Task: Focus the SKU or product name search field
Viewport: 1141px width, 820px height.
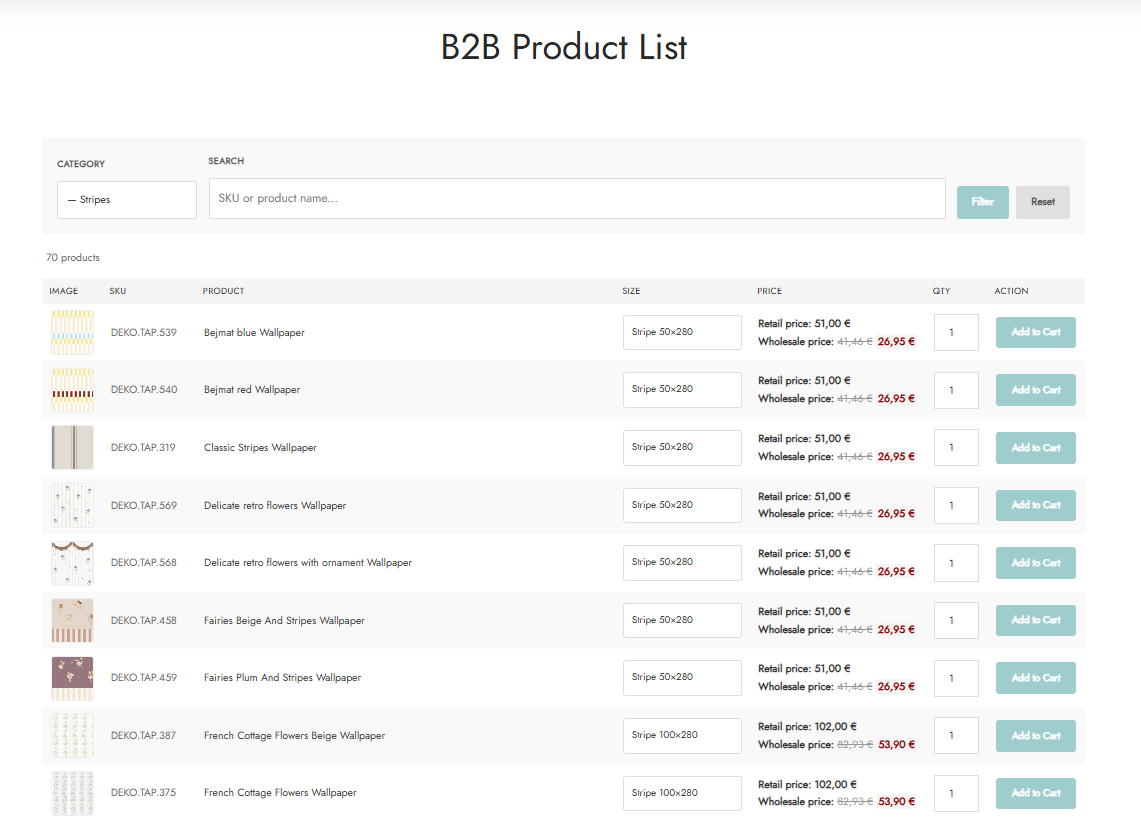Action: coord(577,198)
